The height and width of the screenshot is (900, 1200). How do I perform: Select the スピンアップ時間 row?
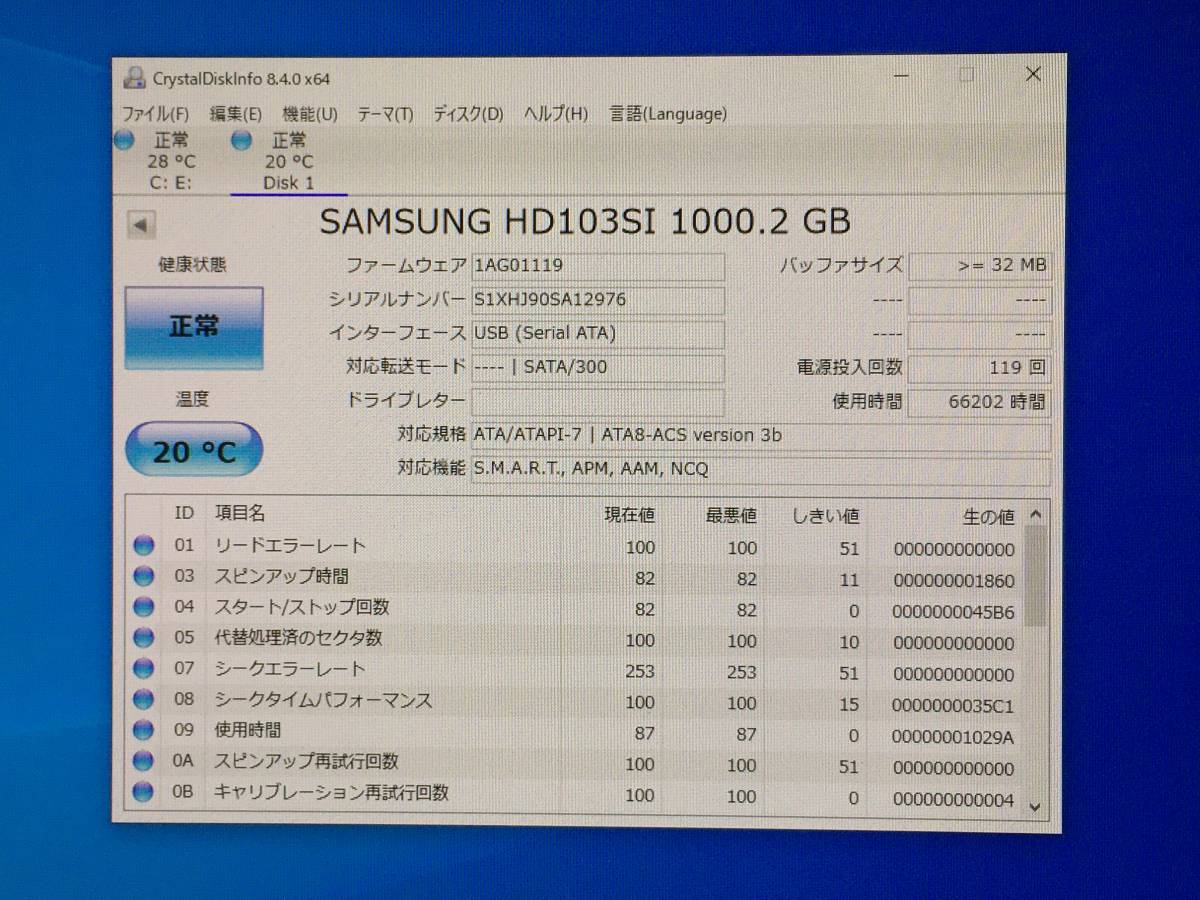point(575,578)
